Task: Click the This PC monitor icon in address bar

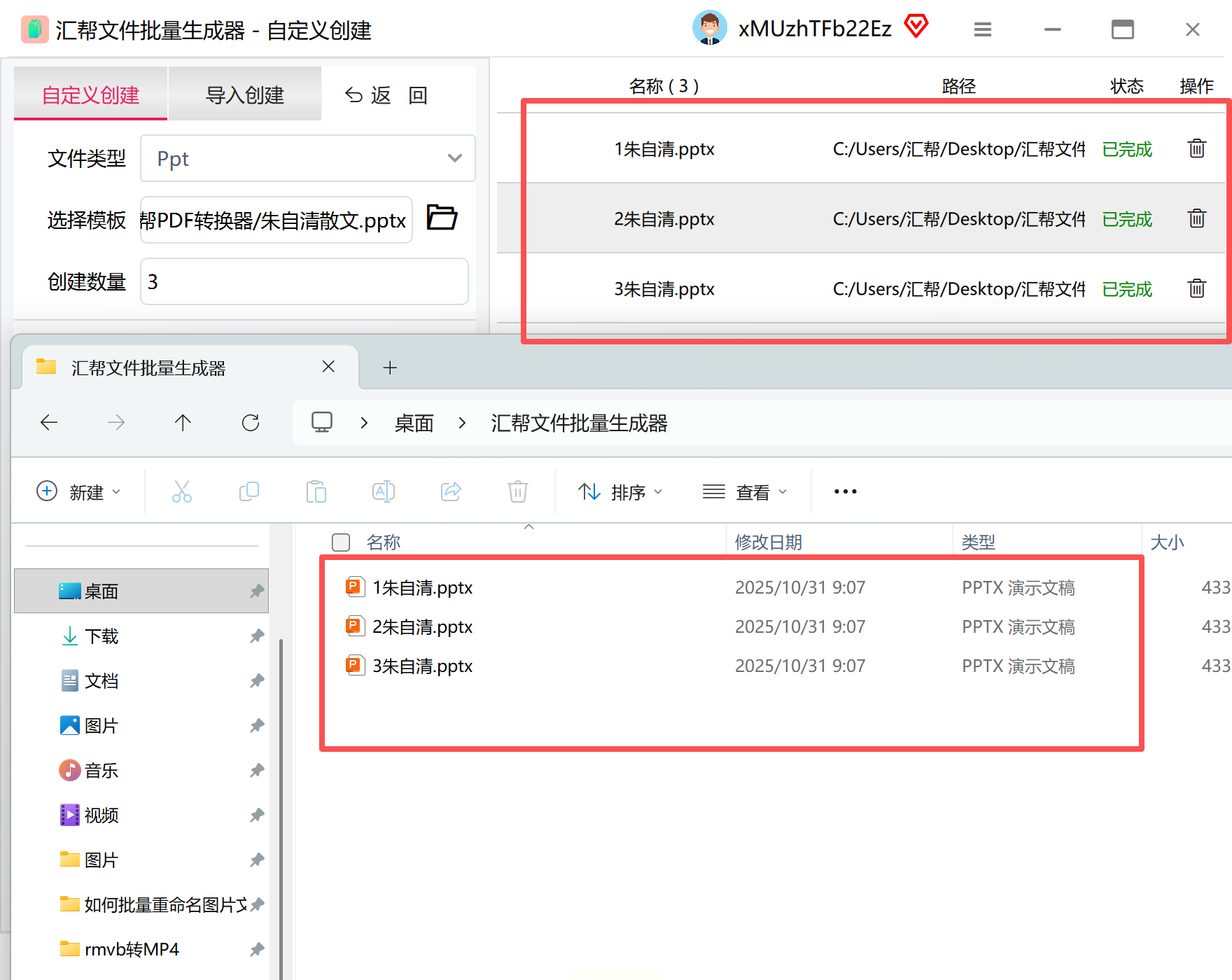Action: click(x=322, y=422)
